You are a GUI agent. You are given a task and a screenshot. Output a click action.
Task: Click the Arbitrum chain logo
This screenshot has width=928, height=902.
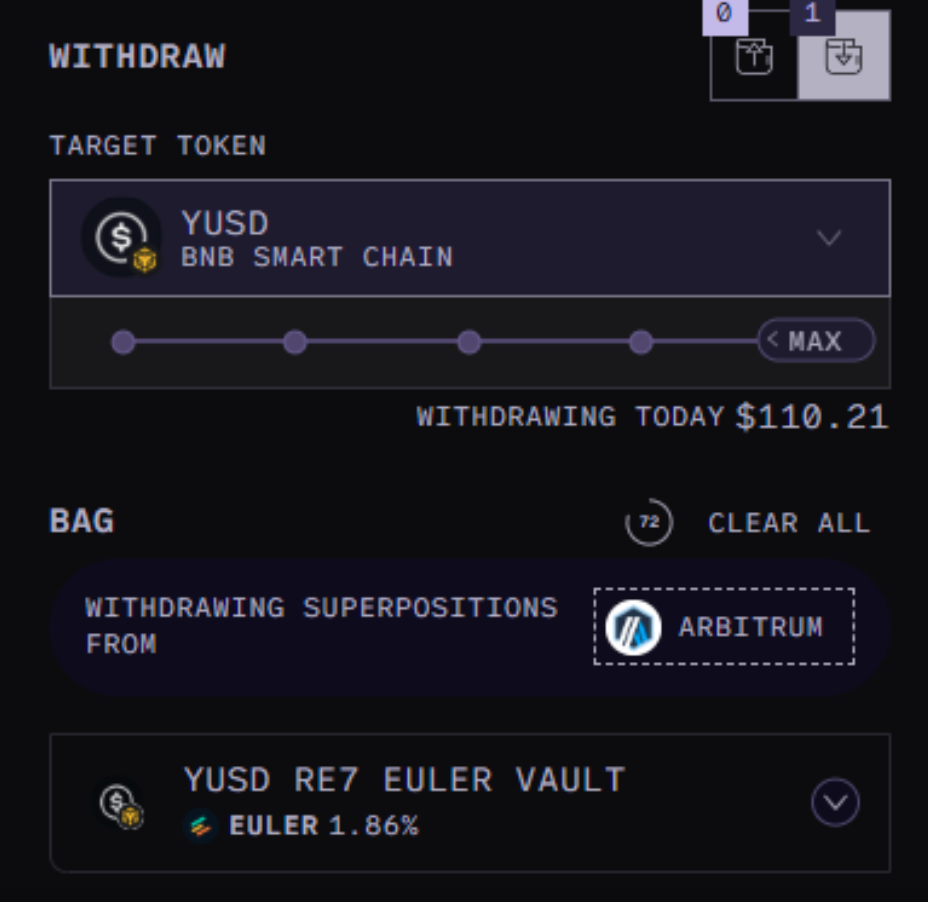633,627
